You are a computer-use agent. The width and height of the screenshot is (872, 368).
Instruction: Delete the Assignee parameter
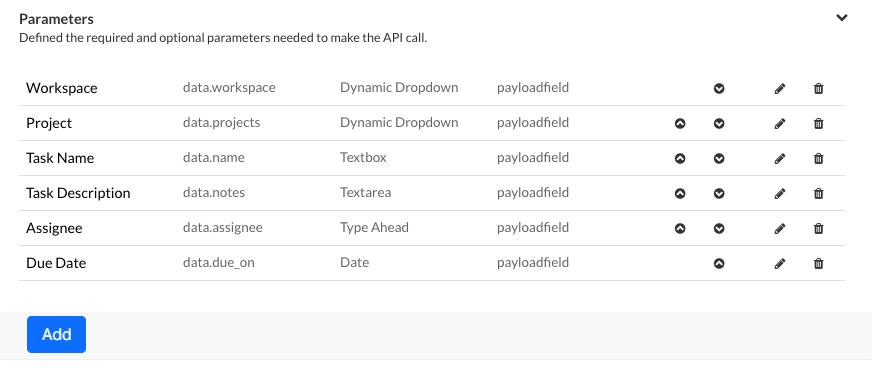click(x=819, y=228)
